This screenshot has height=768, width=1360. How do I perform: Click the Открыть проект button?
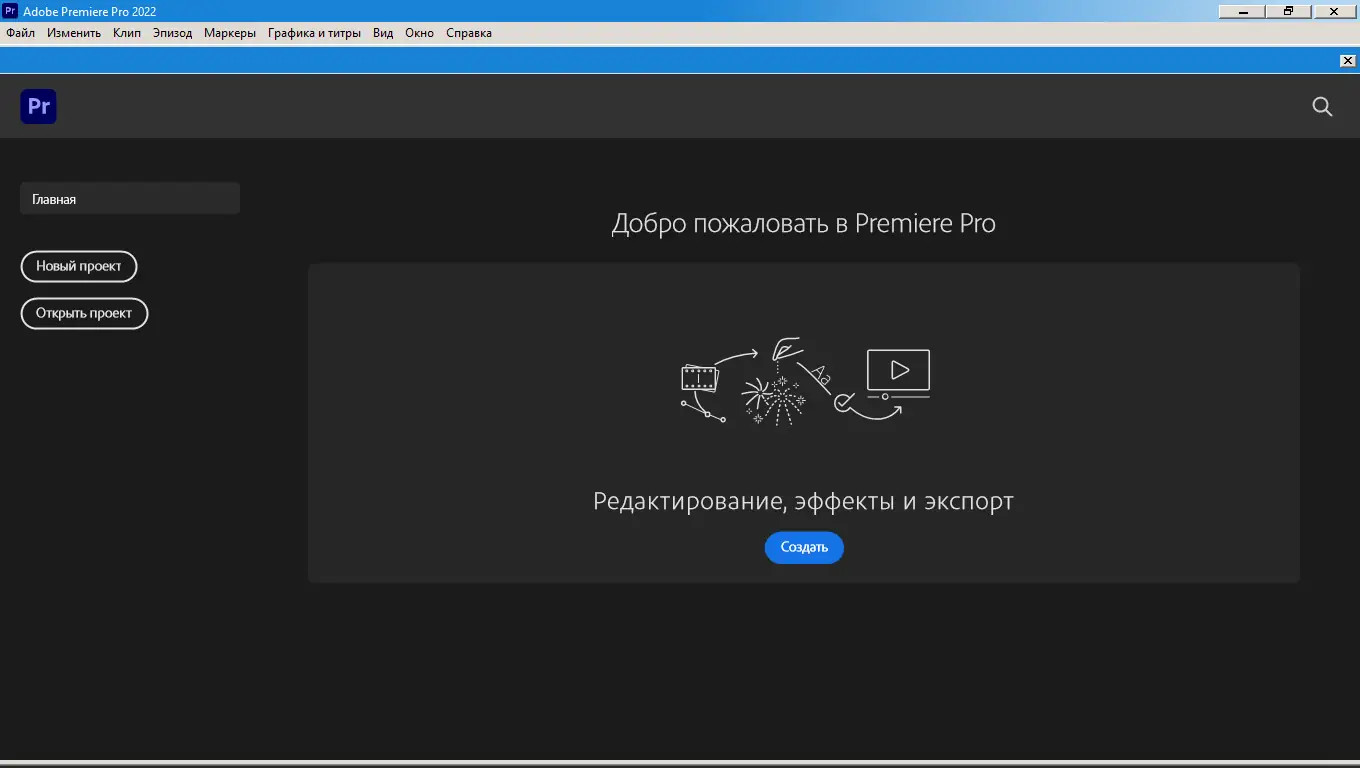[84, 313]
